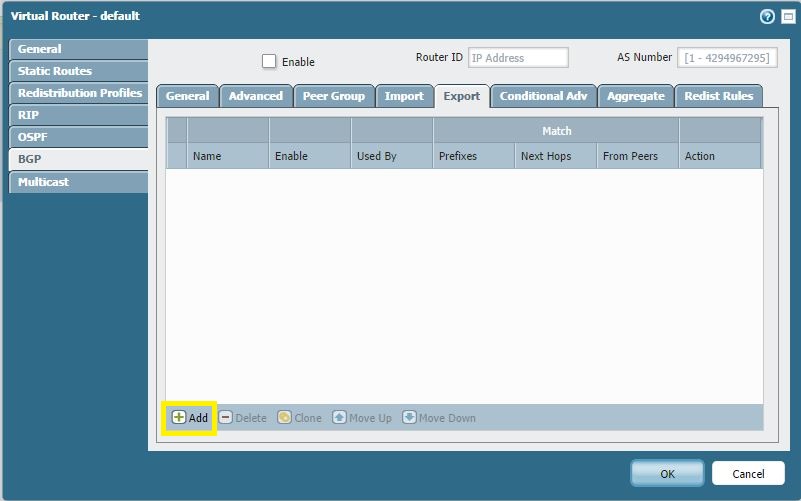Screen dimensions: 801x501
Task: Select Static Routes in the sidebar
Action: point(79,71)
